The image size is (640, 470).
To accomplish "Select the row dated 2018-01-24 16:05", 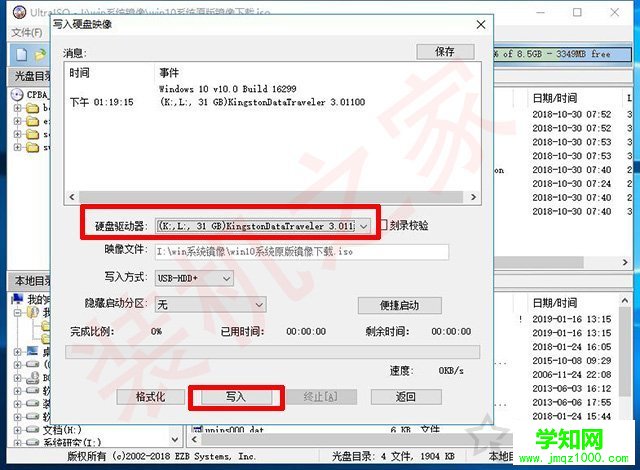I will click(571, 347).
